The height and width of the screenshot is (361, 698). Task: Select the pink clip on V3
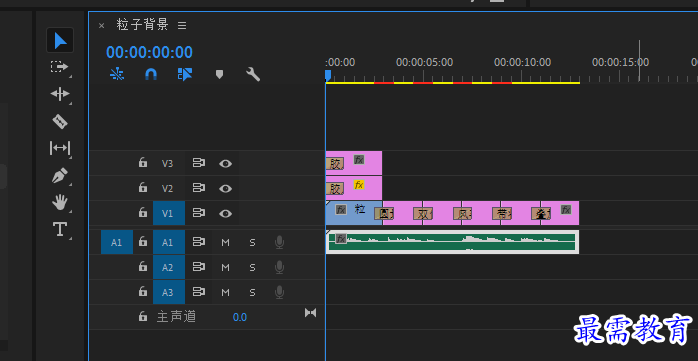(x=354, y=163)
